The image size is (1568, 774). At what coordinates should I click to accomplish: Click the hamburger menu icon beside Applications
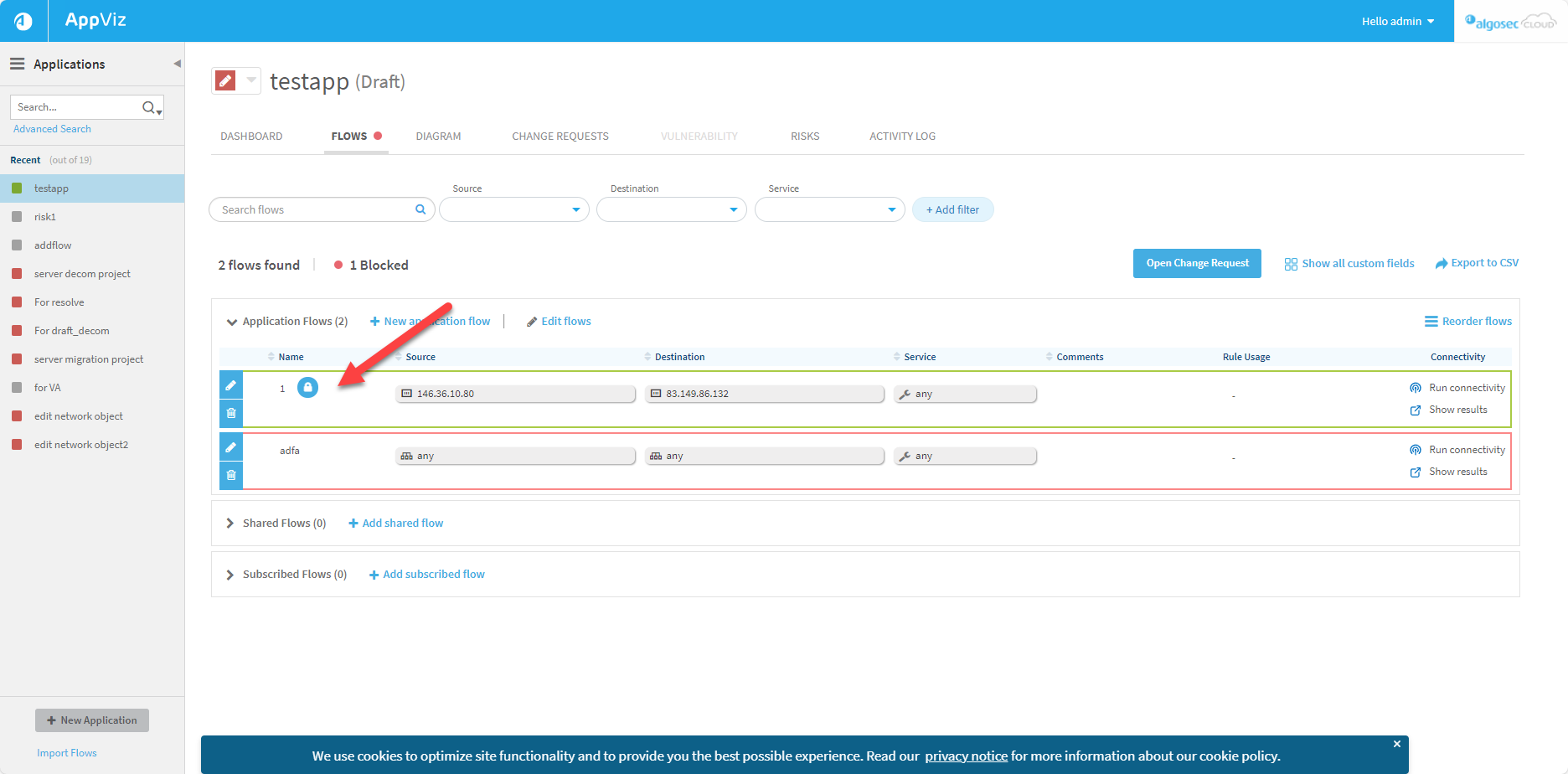pos(17,64)
